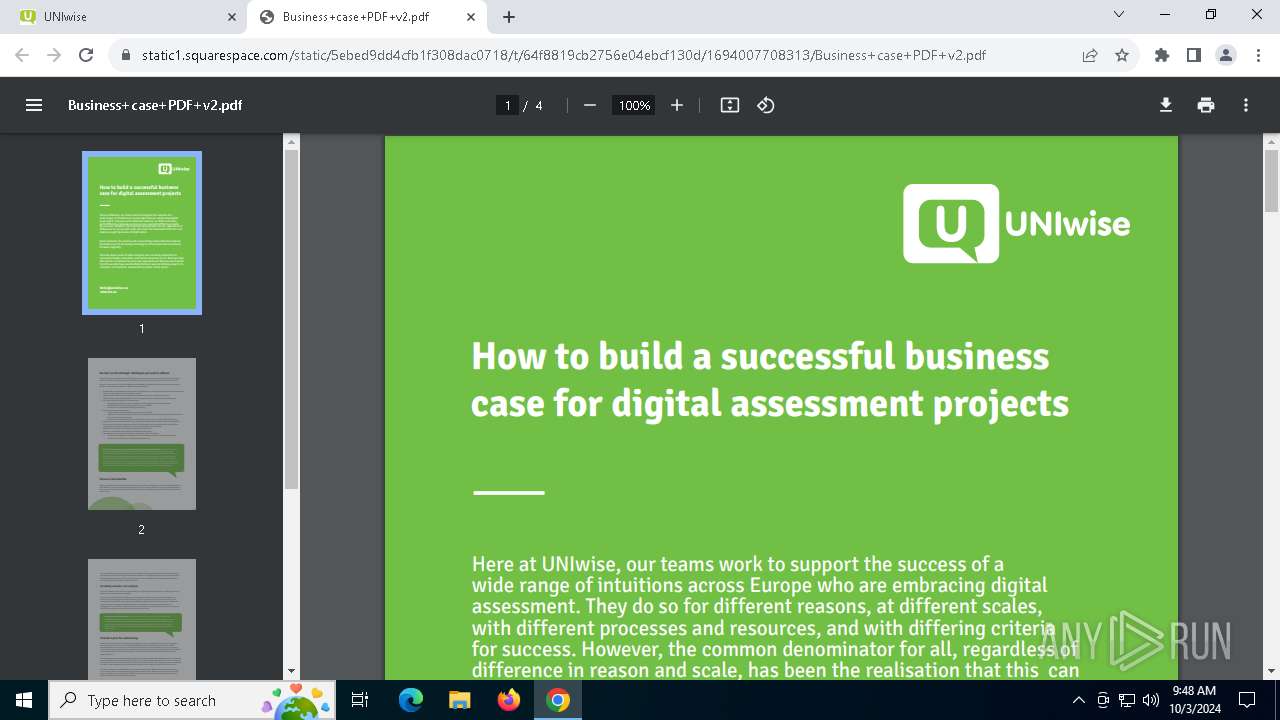Zoom out of the PDF document

coord(590,105)
